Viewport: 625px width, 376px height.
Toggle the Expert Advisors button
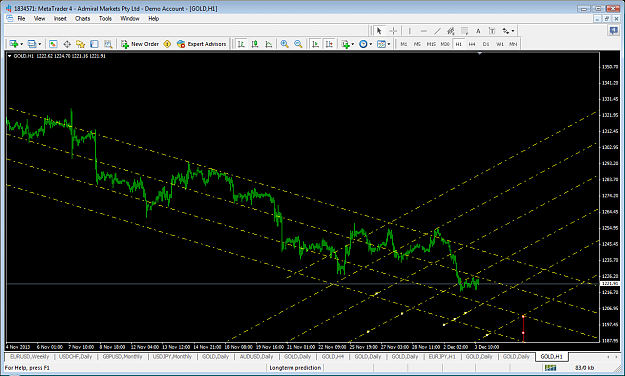click(202, 44)
